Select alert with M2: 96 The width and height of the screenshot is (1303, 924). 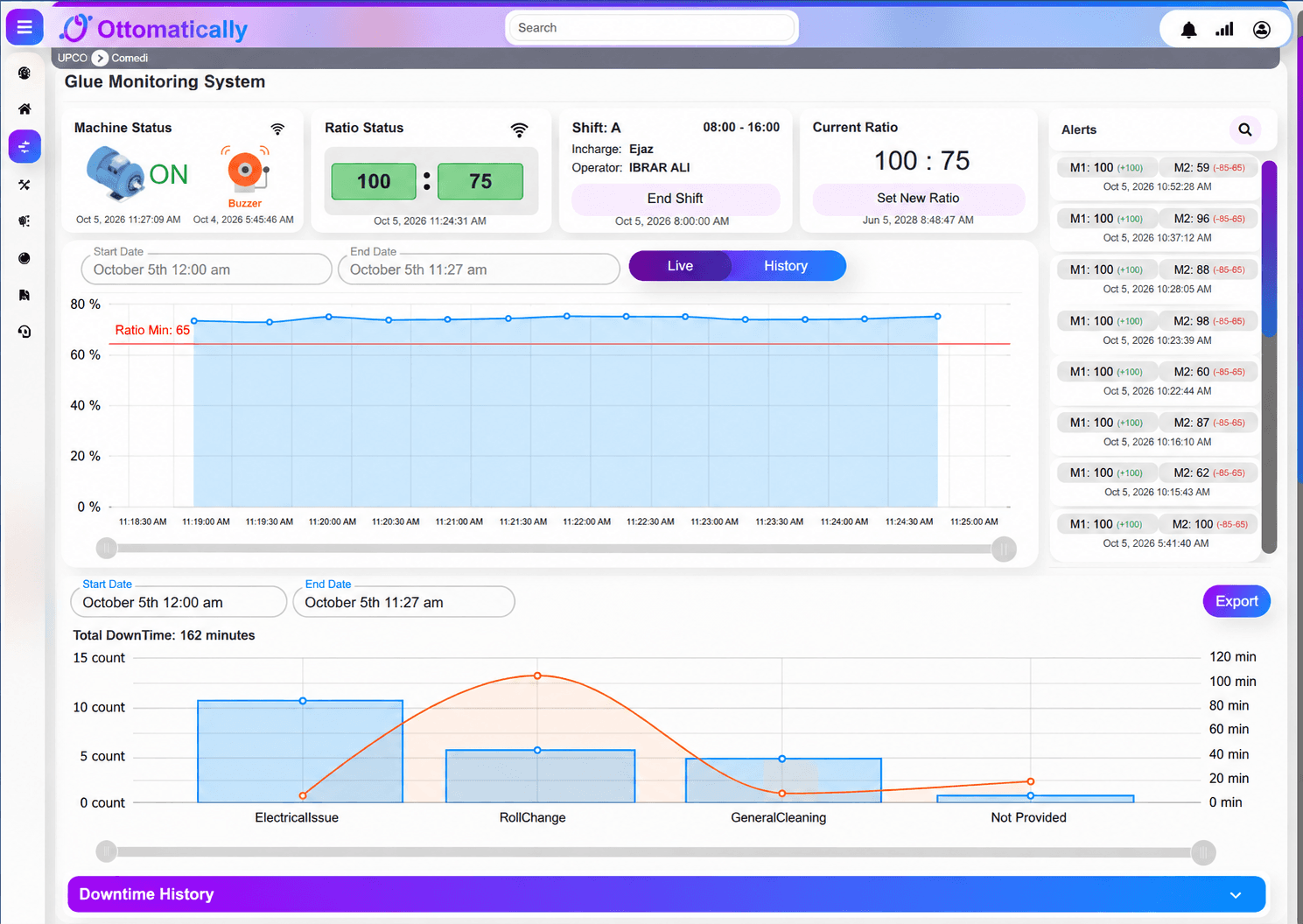[x=1157, y=227]
